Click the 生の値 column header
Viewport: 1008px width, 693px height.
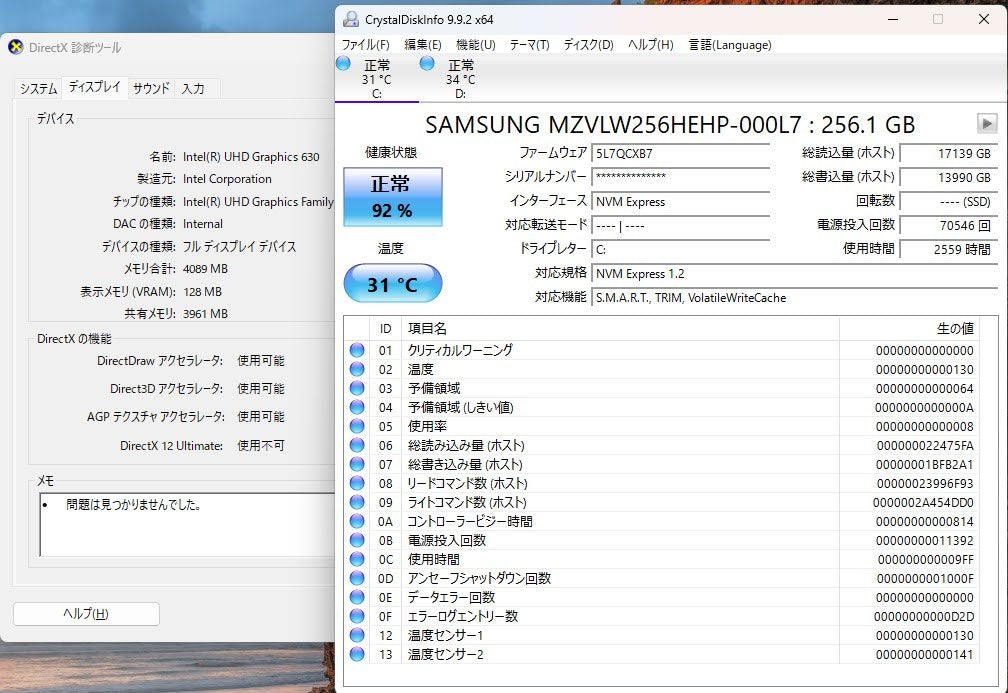(909, 328)
